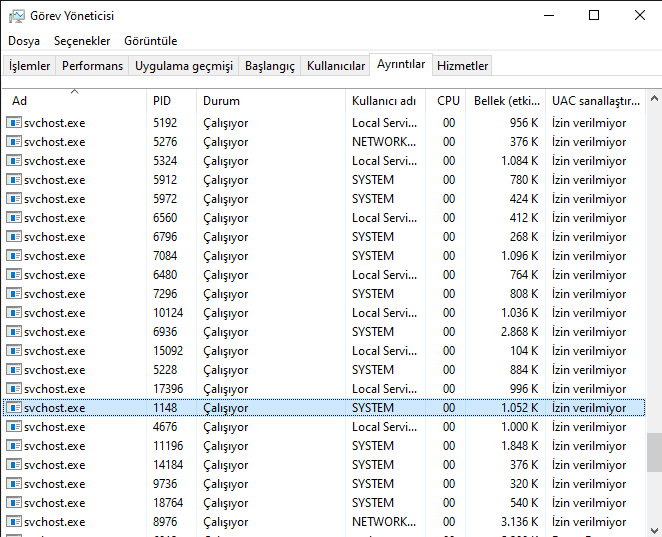Viewport: 662px width, 537px height.
Task: Switch to the Uygulama geçmişi tab
Action: pos(184,66)
